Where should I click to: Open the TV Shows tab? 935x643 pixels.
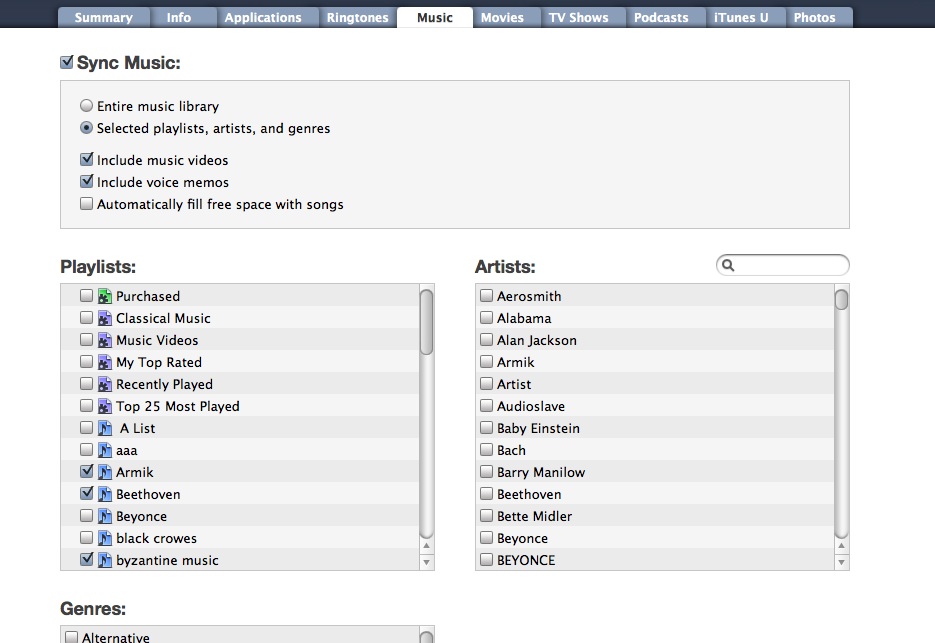click(x=578, y=17)
